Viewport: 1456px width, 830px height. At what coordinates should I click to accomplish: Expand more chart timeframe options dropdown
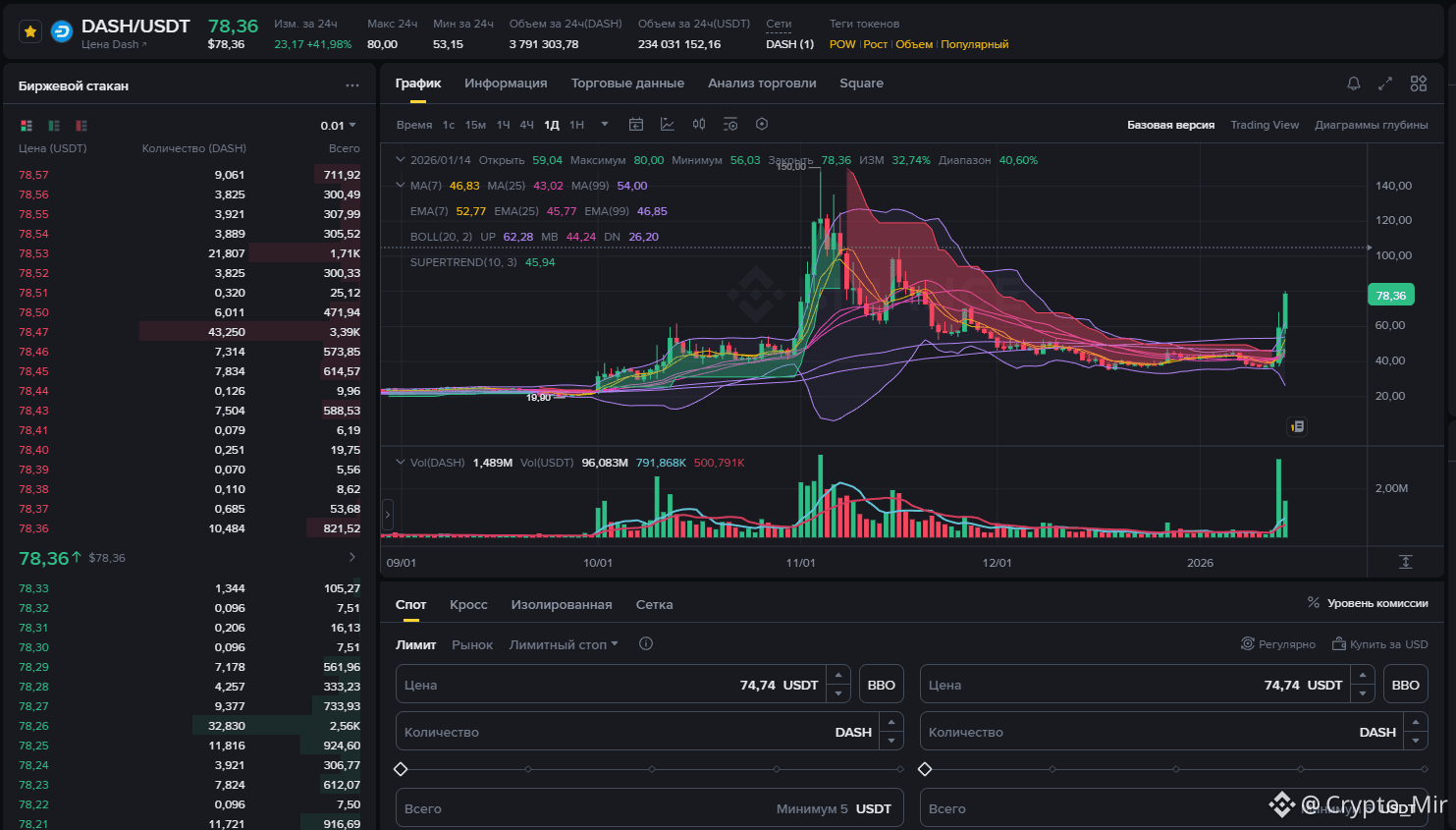pos(605,124)
